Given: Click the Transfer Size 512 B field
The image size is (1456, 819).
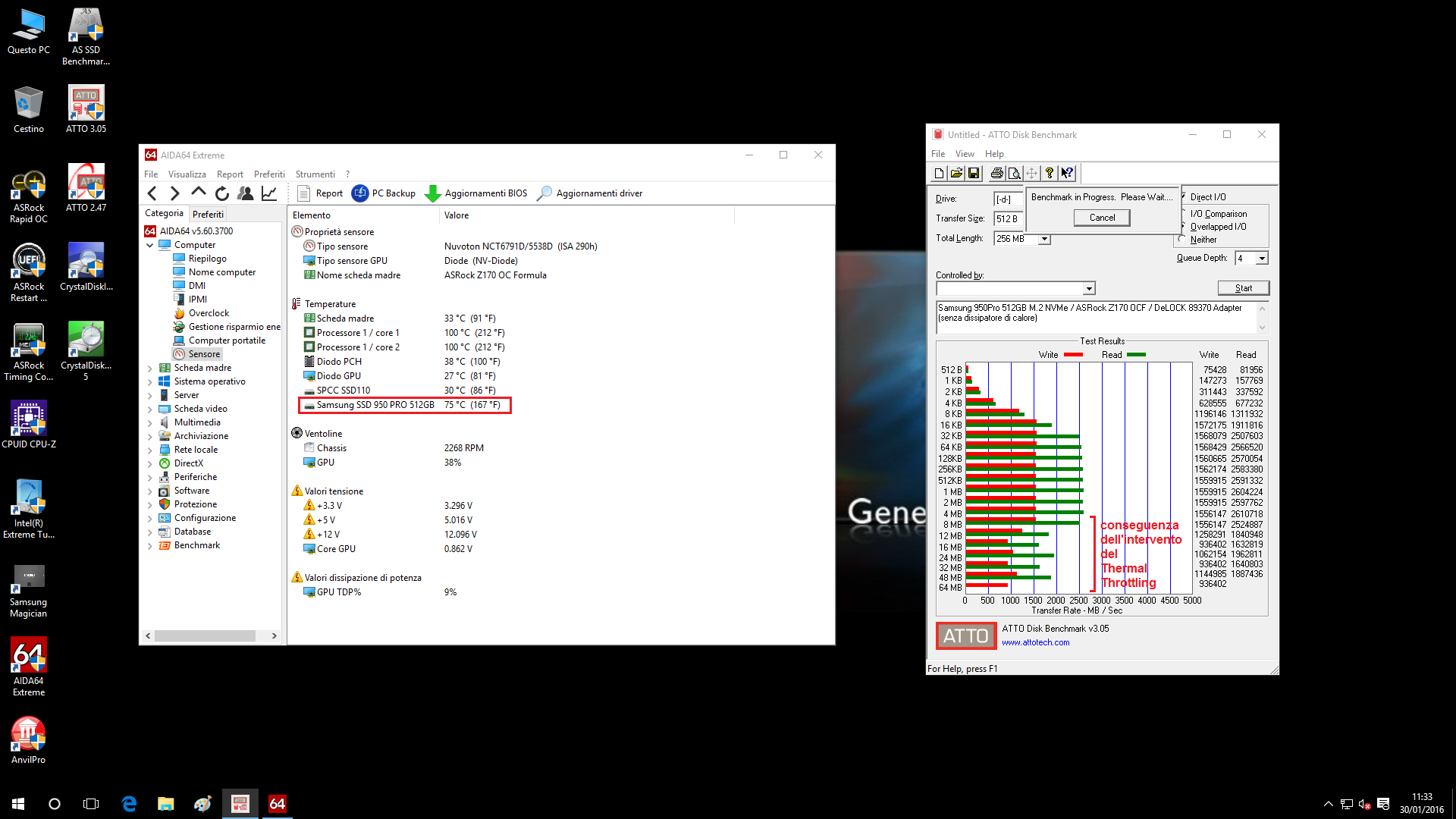Looking at the screenshot, I should click(x=1008, y=219).
